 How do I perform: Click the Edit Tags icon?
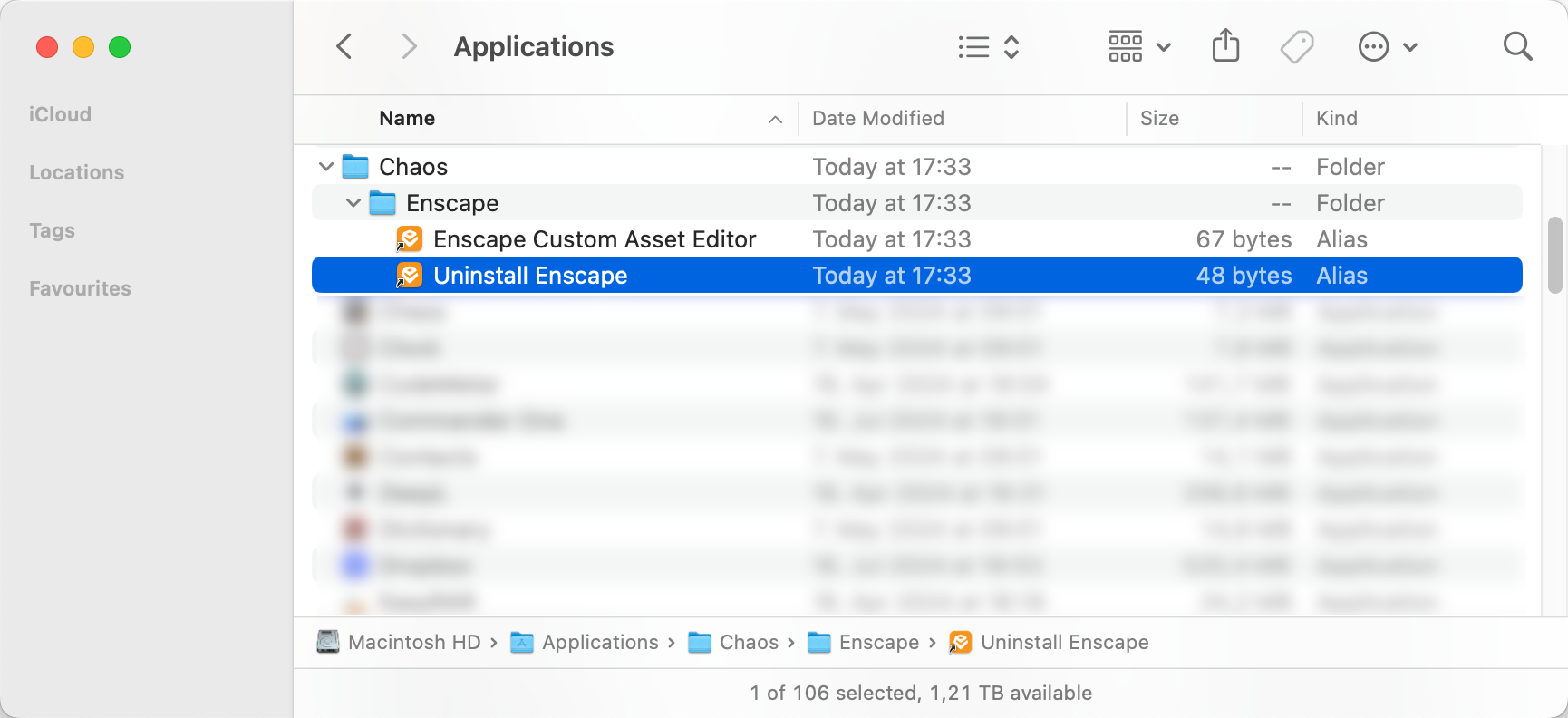coord(1297,46)
